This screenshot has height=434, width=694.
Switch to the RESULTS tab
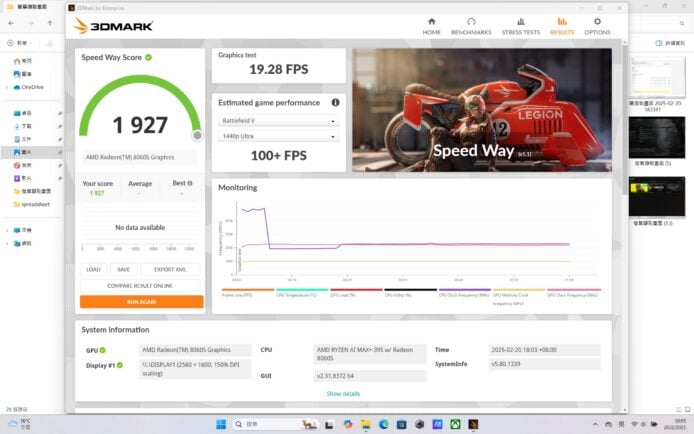point(561,25)
